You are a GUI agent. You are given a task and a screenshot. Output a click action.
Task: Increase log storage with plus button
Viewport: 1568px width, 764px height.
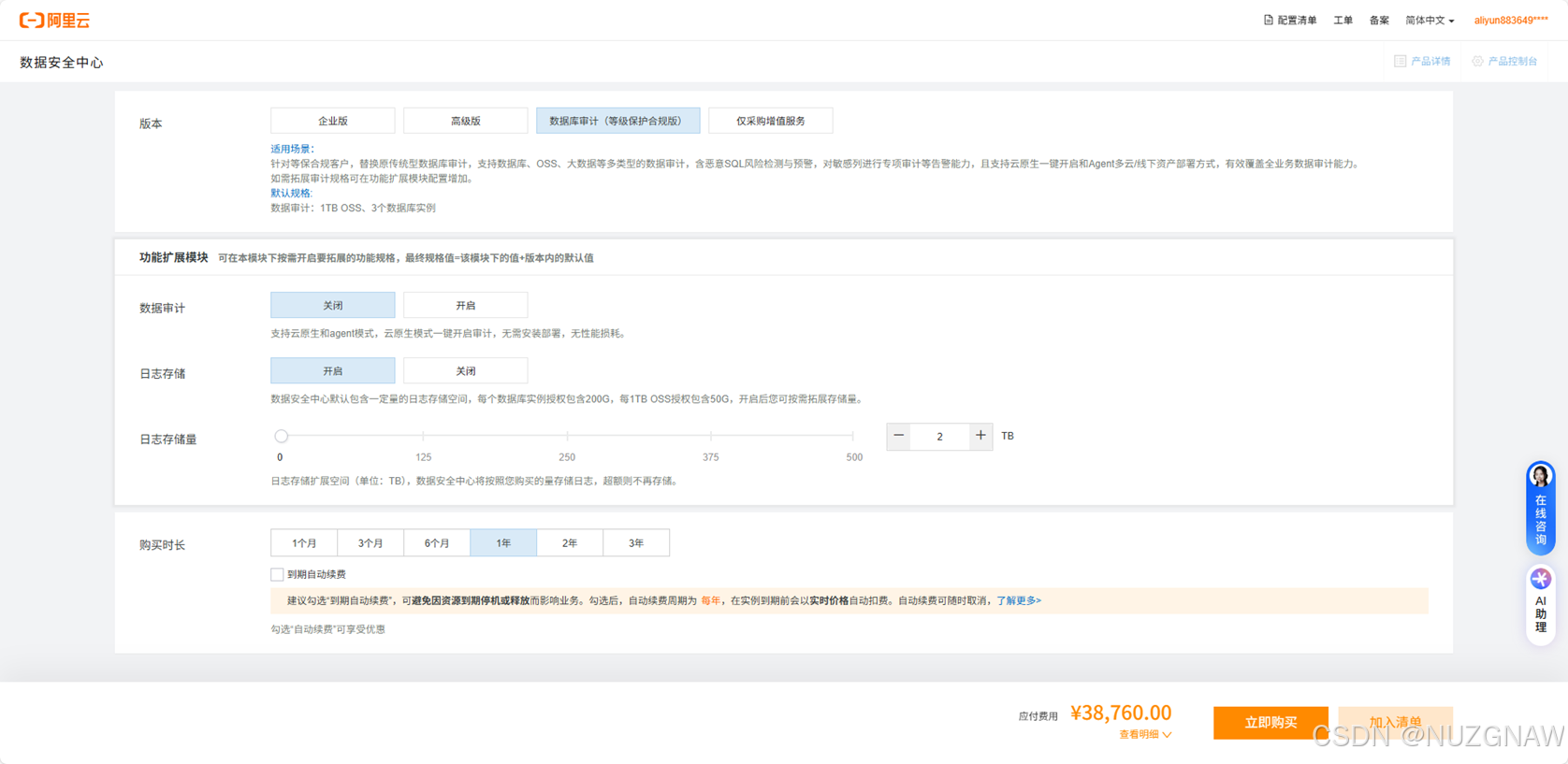coord(980,436)
